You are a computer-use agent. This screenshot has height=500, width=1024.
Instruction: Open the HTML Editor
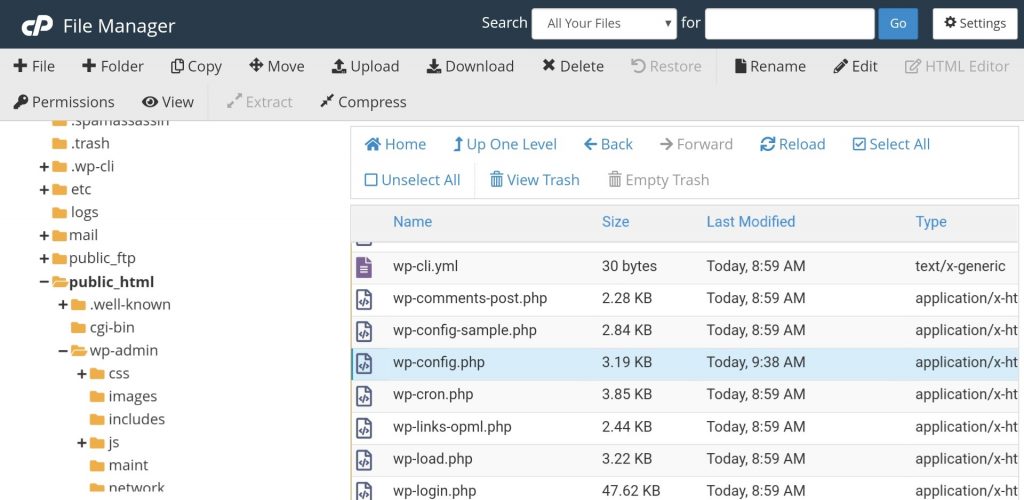point(957,66)
